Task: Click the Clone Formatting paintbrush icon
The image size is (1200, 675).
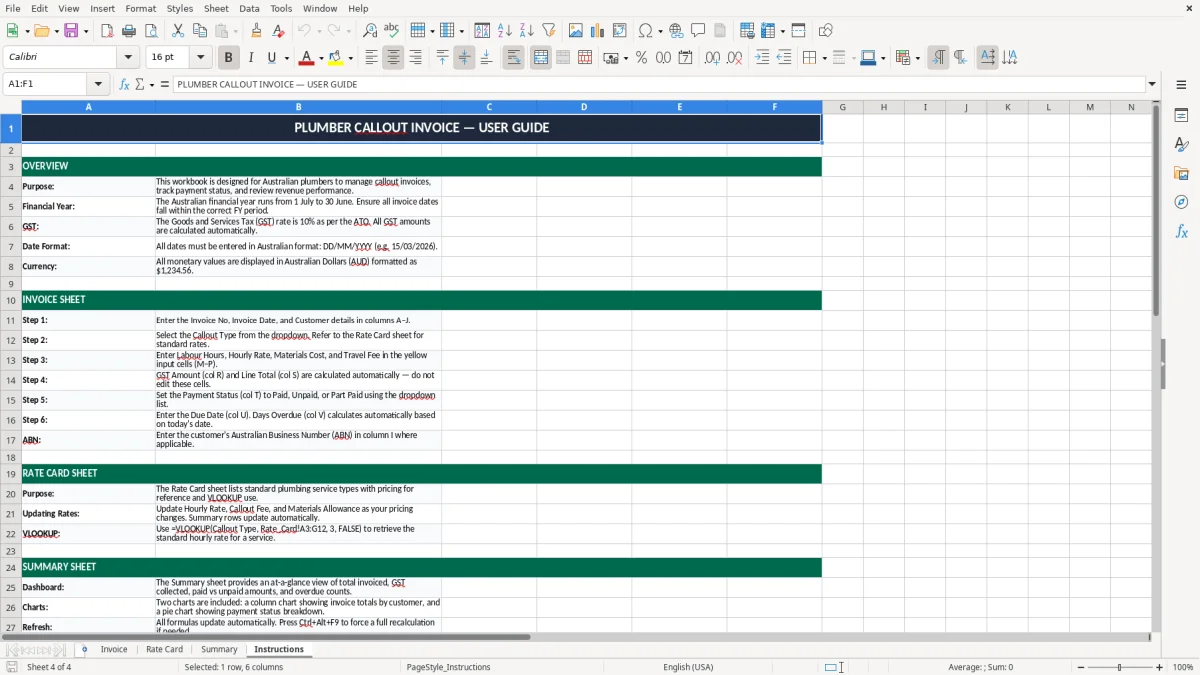Action: (x=256, y=31)
